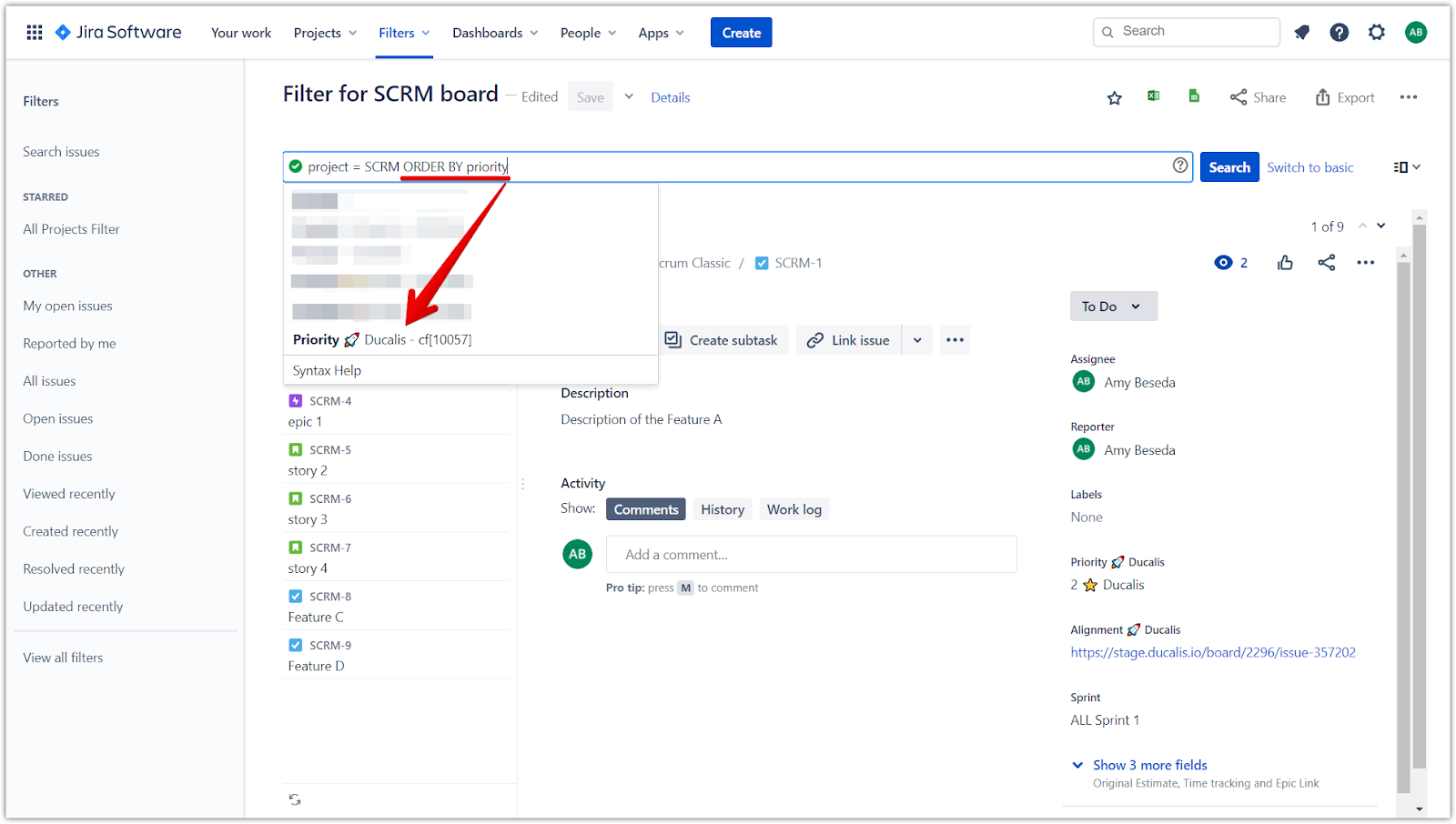The image size is (1456, 824).
Task: Open the settings gear icon
Action: 1376,31
